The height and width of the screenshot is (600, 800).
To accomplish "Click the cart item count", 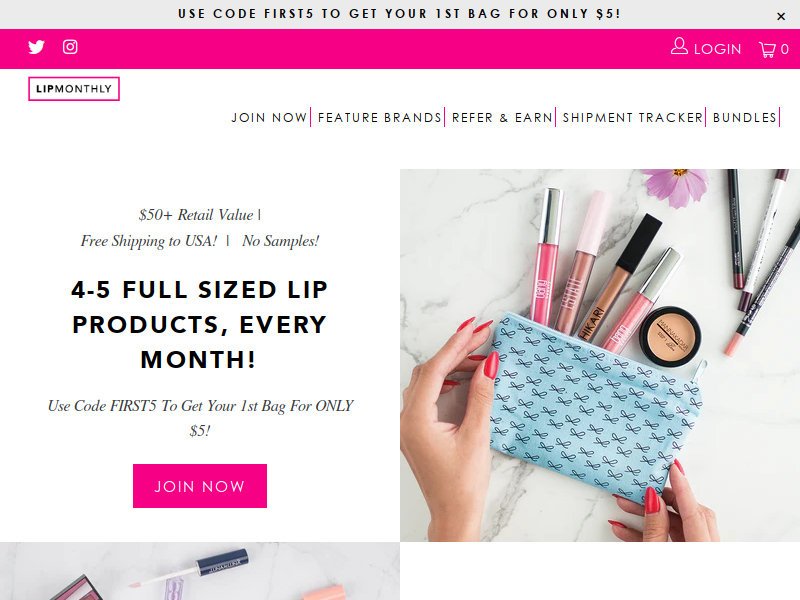I will (785, 49).
